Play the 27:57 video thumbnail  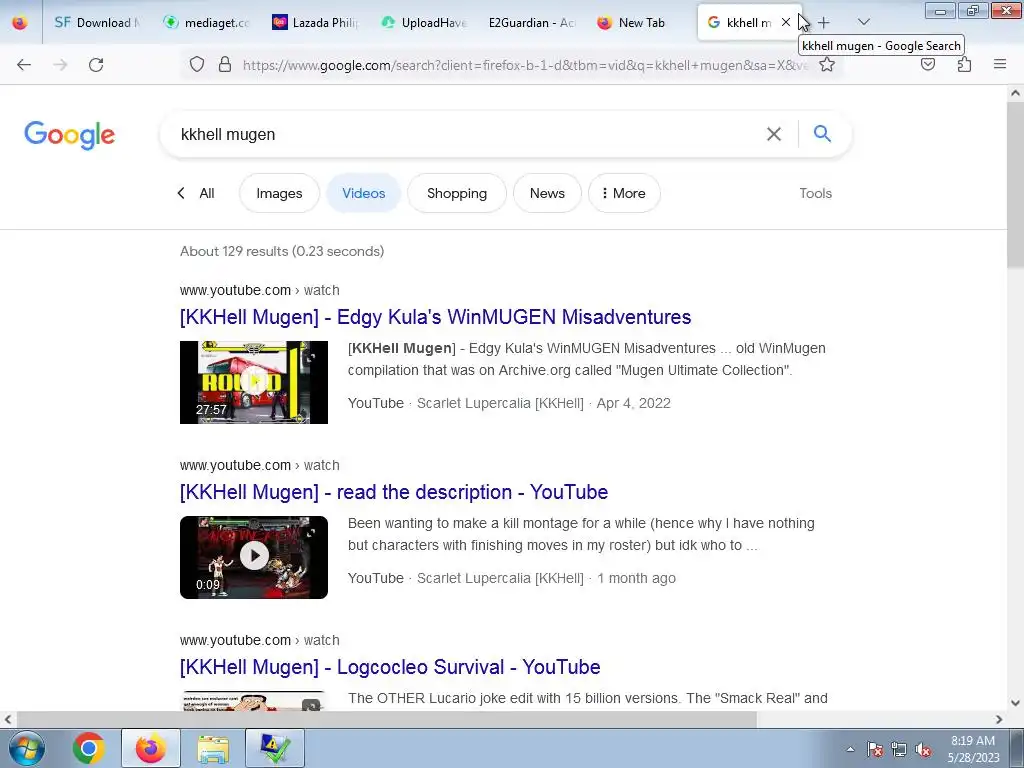254,382
